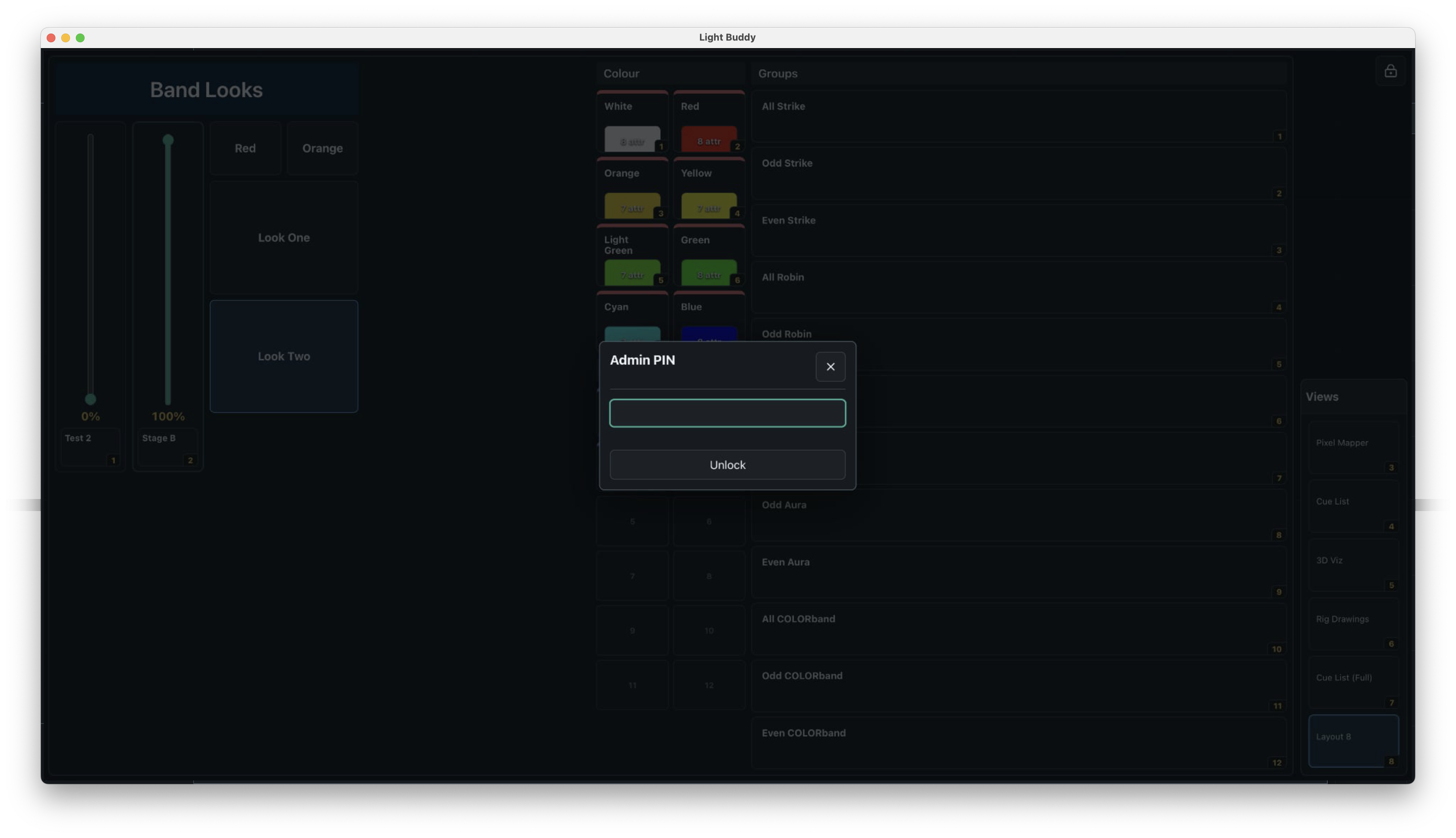Click empty palette slot 7
Screen dimensions: 1456x838
tap(632, 576)
